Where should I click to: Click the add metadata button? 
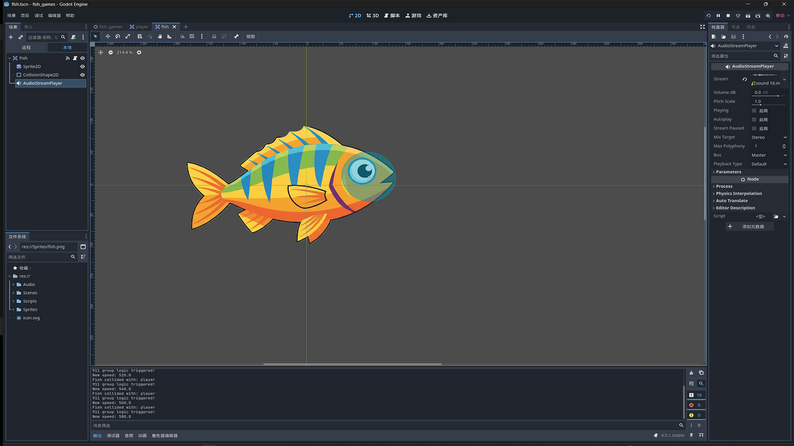coord(749,227)
